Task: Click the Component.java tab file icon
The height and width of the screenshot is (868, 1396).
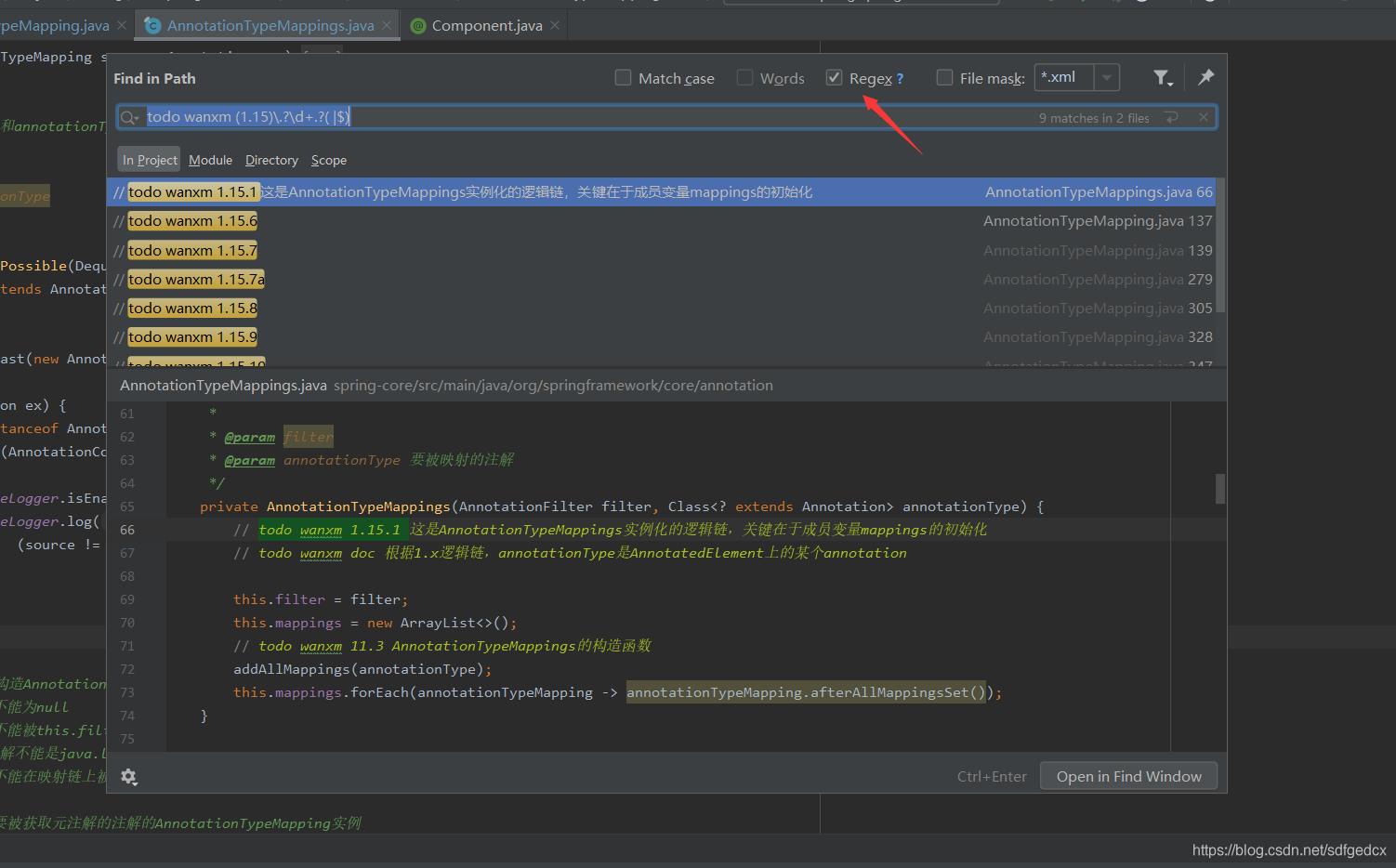Action: coord(418,26)
